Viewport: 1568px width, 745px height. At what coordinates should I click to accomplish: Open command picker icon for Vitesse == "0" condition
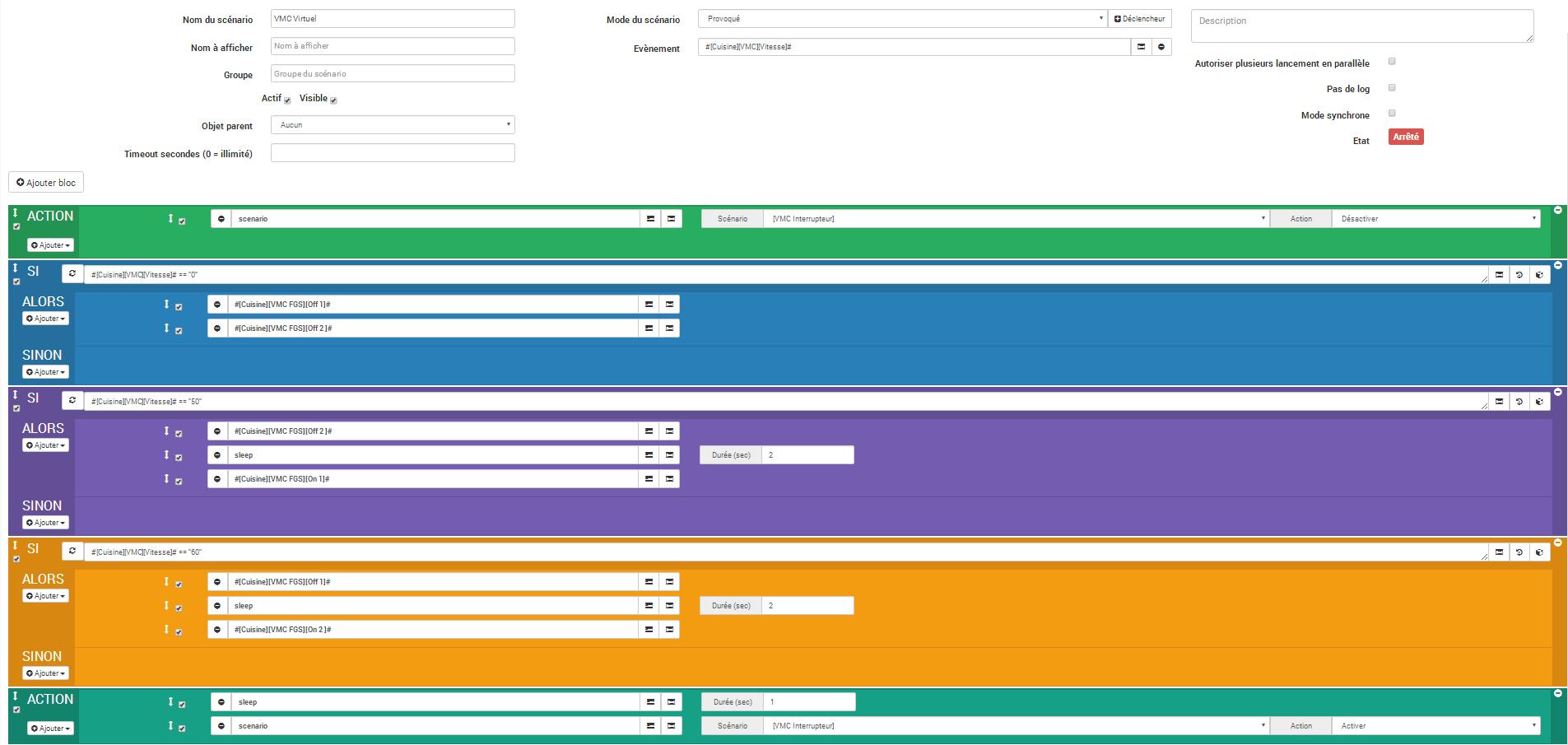1499,275
